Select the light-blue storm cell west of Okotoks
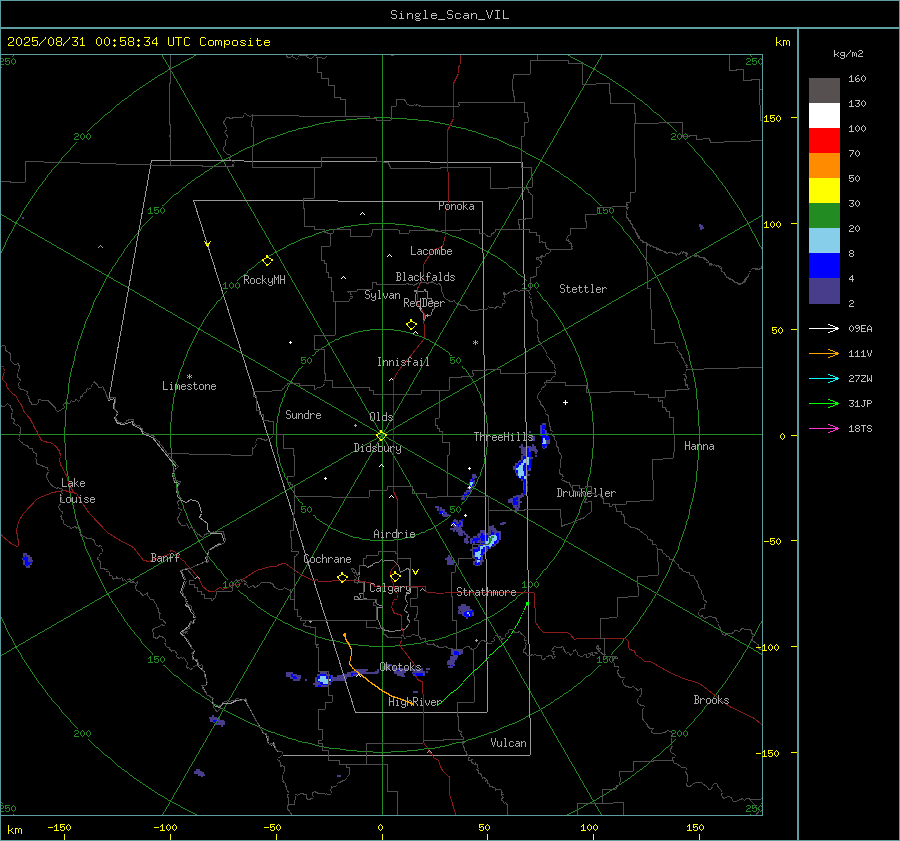This screenshot has width=900, height=841. tap(323, 680)
